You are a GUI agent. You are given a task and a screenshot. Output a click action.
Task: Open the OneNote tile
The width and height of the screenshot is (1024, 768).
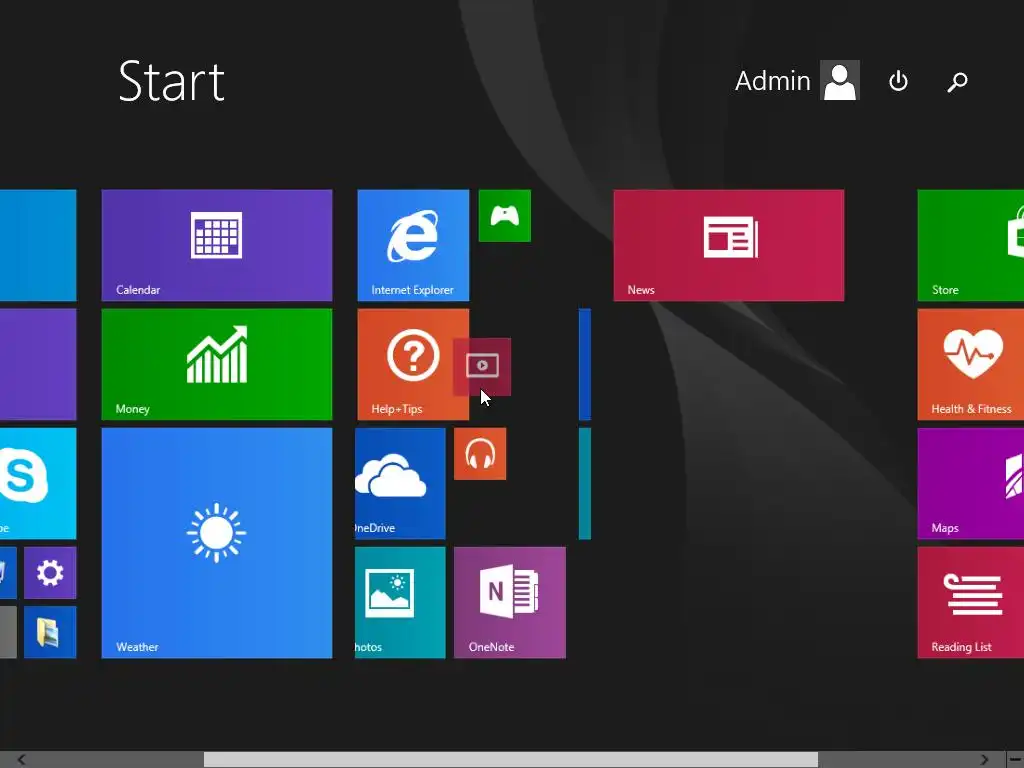tap(510, 603)
